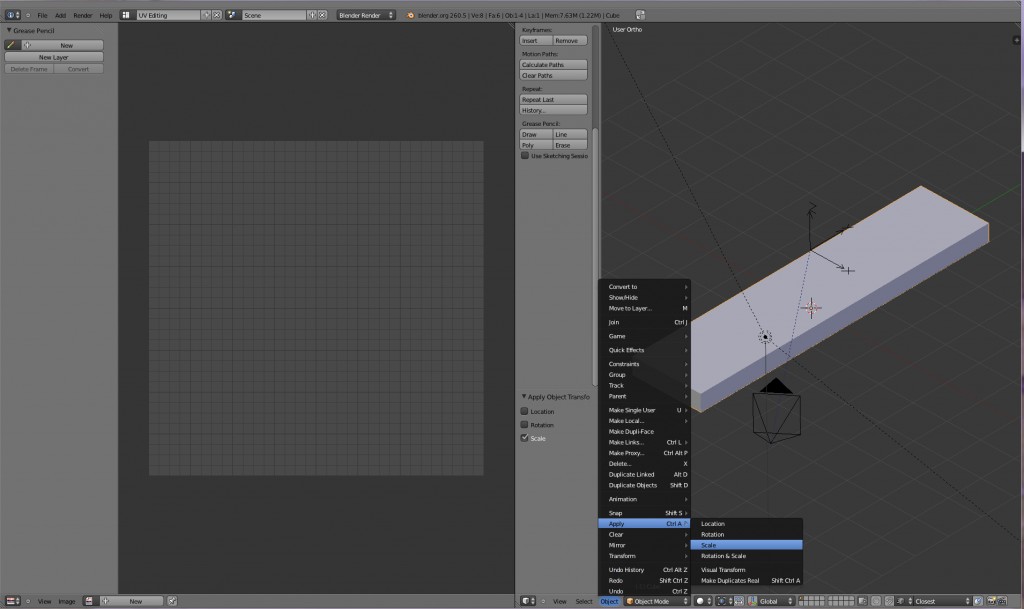Click the pivot point icon in 3D view header
Image resolution: width=1024 pixels, height=609 pixels.
[x=722, y=600]
